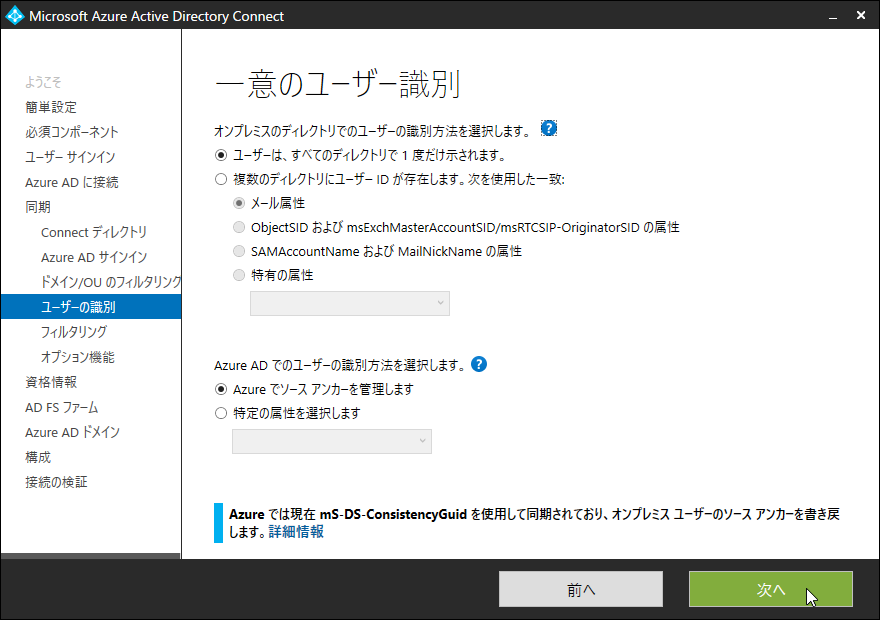Open the 特有の属性 attribute dropdown

(350, 303)
